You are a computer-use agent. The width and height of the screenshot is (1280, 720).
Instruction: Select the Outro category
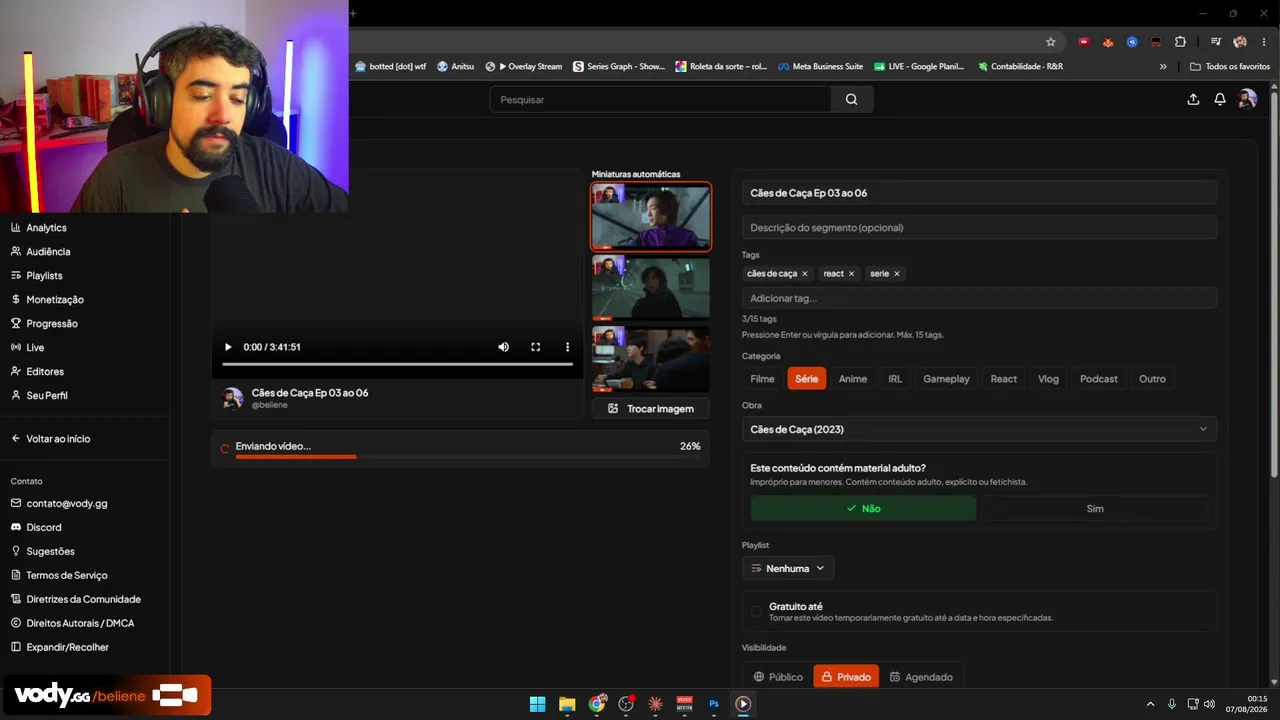[1152, 379]
